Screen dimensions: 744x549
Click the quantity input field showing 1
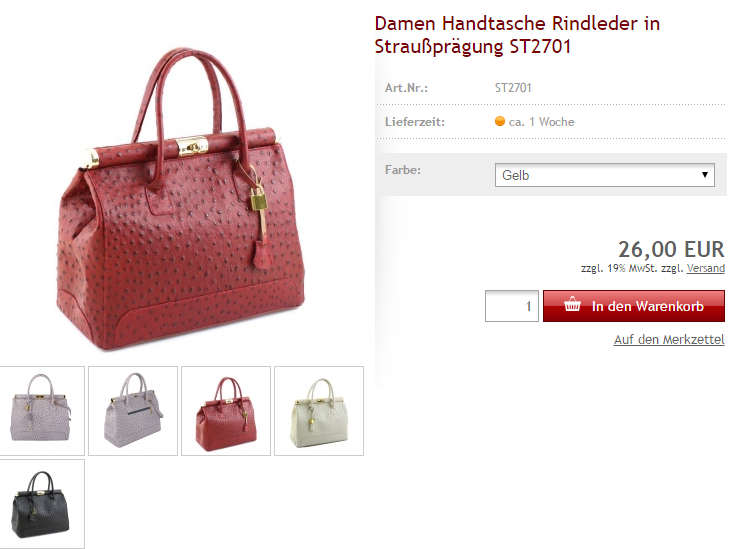click(x=512, y=306)
